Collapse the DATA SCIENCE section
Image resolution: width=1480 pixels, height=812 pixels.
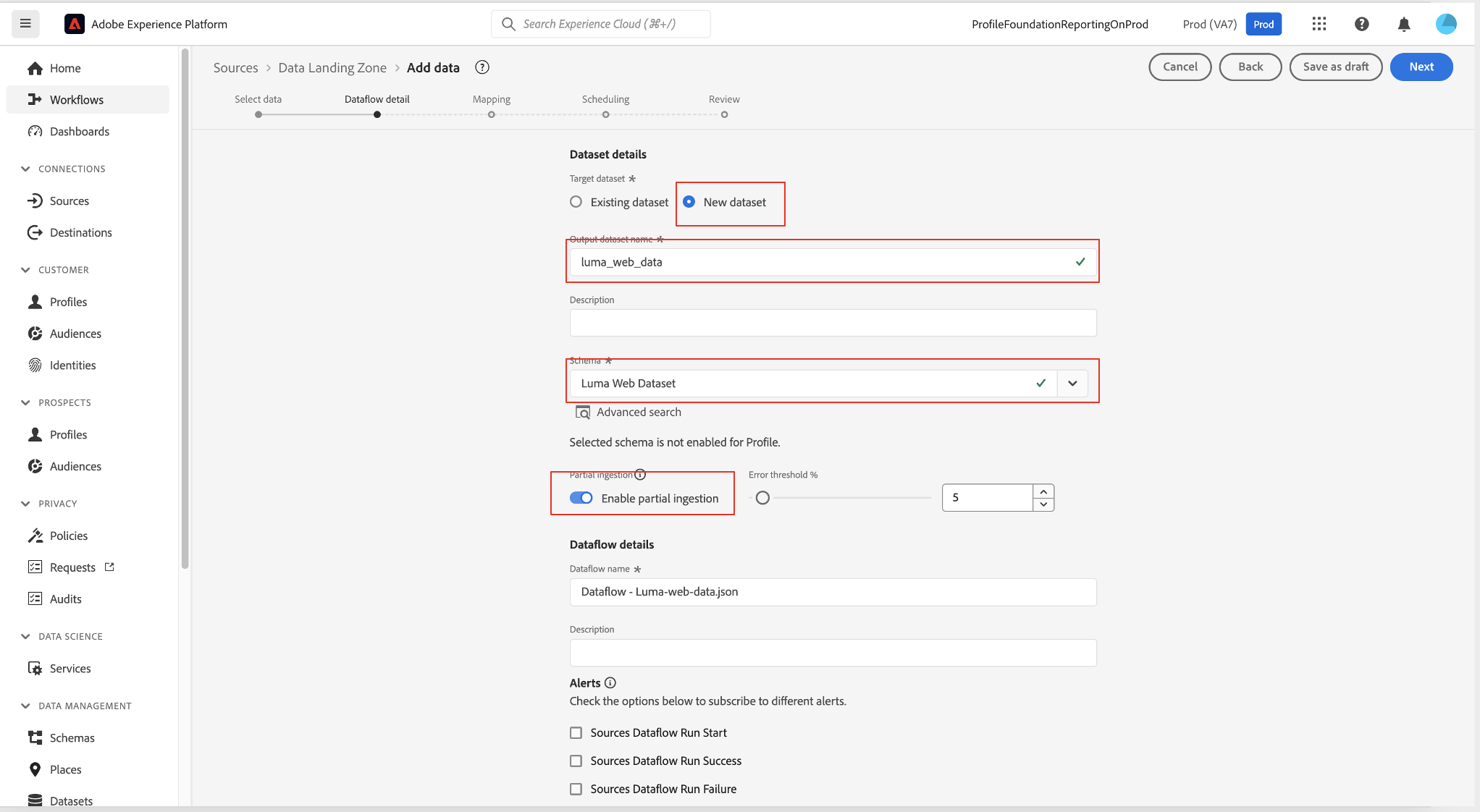25,636
